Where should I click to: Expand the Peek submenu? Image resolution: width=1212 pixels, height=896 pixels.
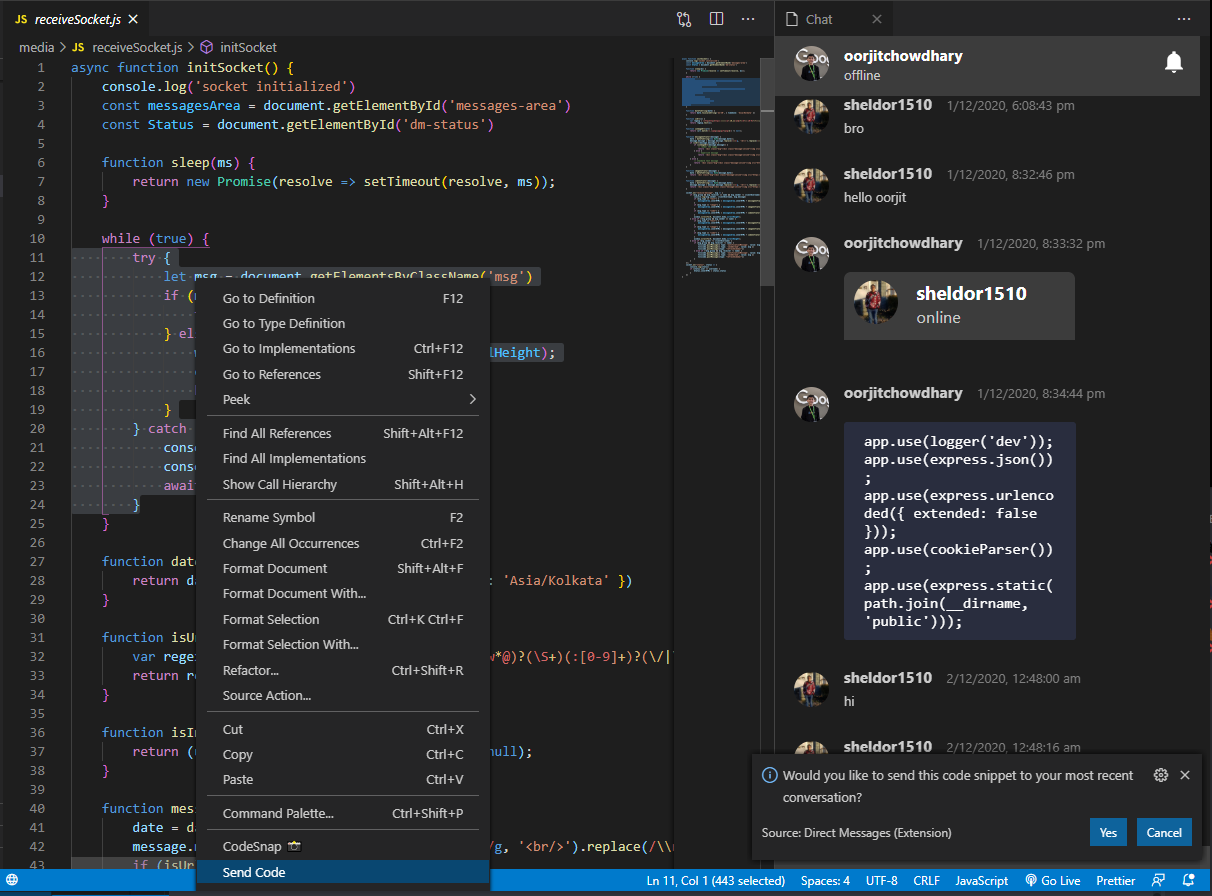[x=342, y=399]
